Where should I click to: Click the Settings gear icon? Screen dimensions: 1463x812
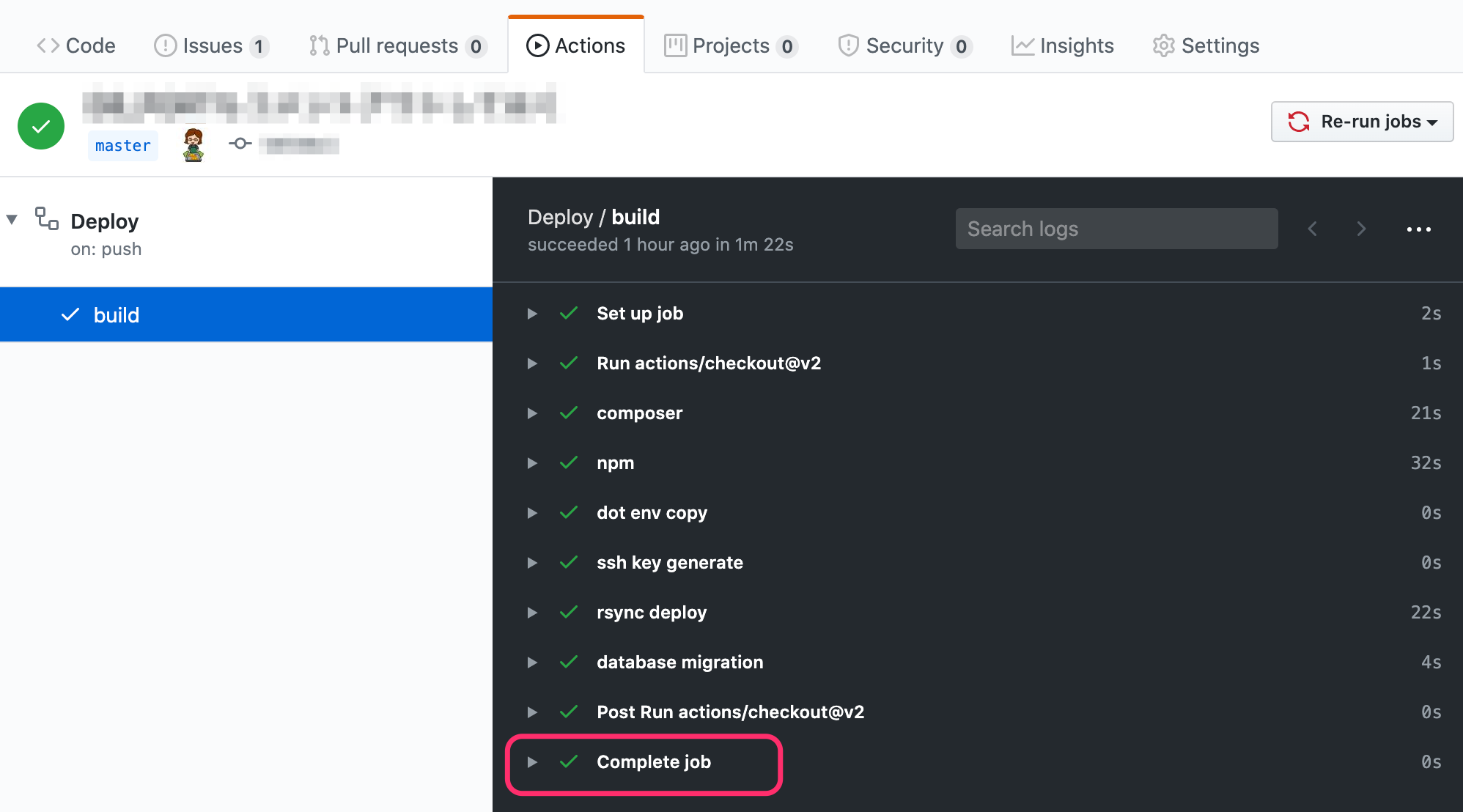click(x=1163, y=45)
